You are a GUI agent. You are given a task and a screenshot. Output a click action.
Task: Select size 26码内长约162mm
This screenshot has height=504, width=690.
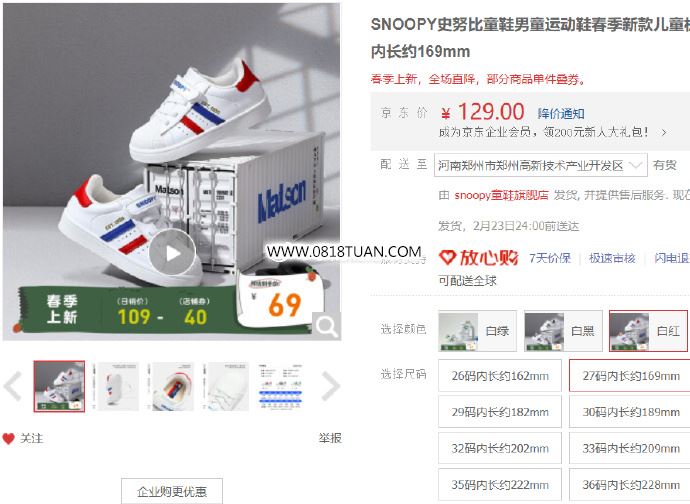pyautogui.click(x=500, y=375)
